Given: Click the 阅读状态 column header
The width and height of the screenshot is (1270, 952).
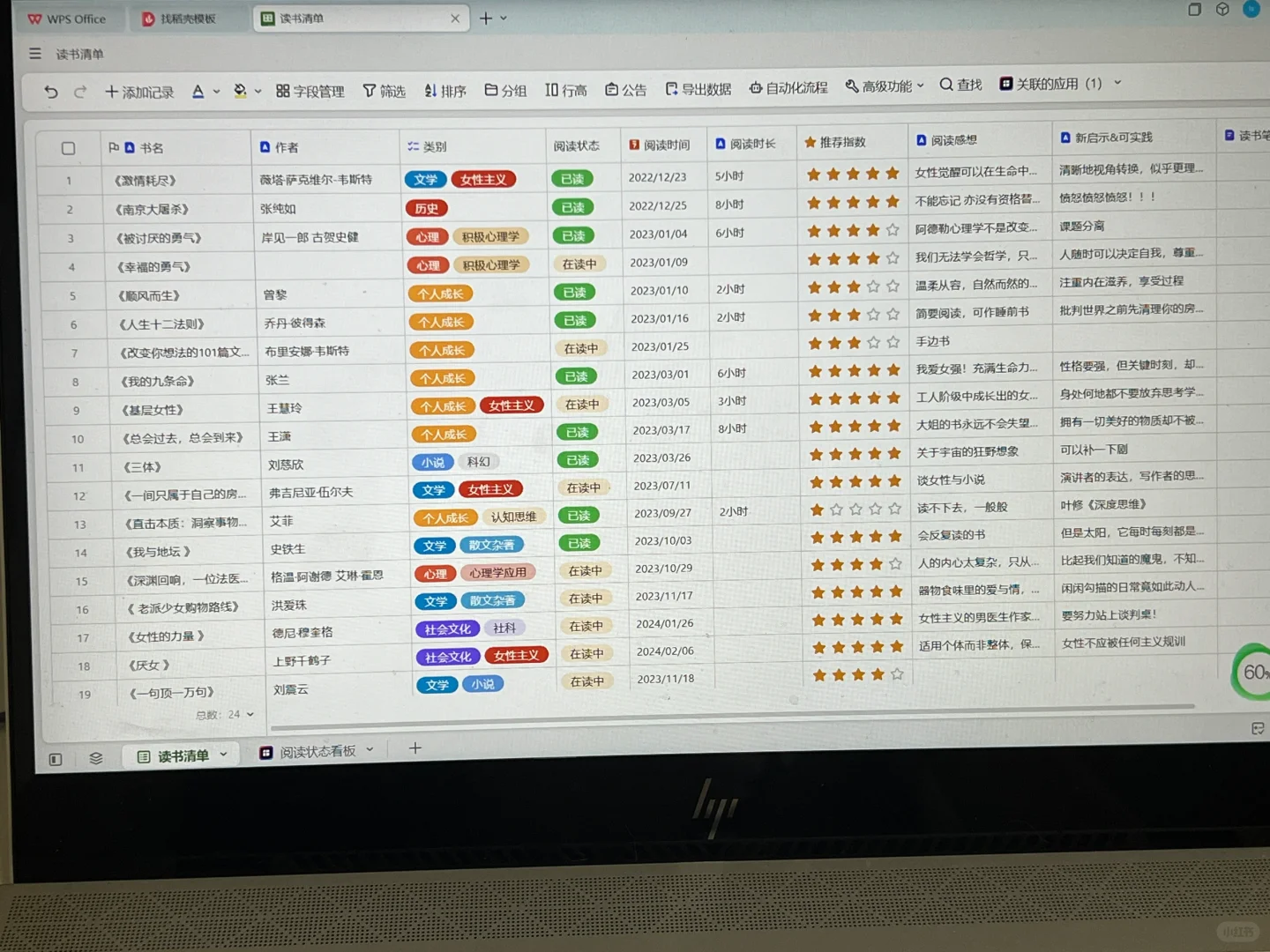Looking at the screenshot, I should click(x=582, y=145).
